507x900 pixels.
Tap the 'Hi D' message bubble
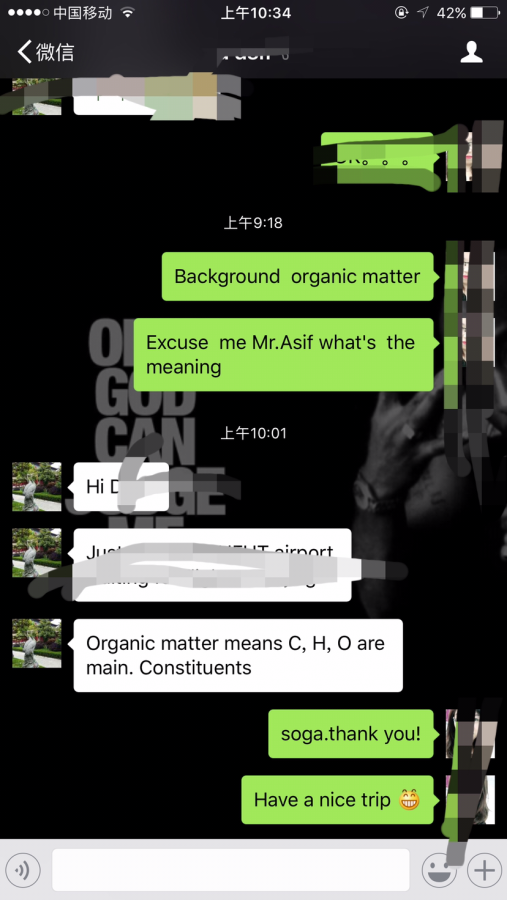pos(121,486)
